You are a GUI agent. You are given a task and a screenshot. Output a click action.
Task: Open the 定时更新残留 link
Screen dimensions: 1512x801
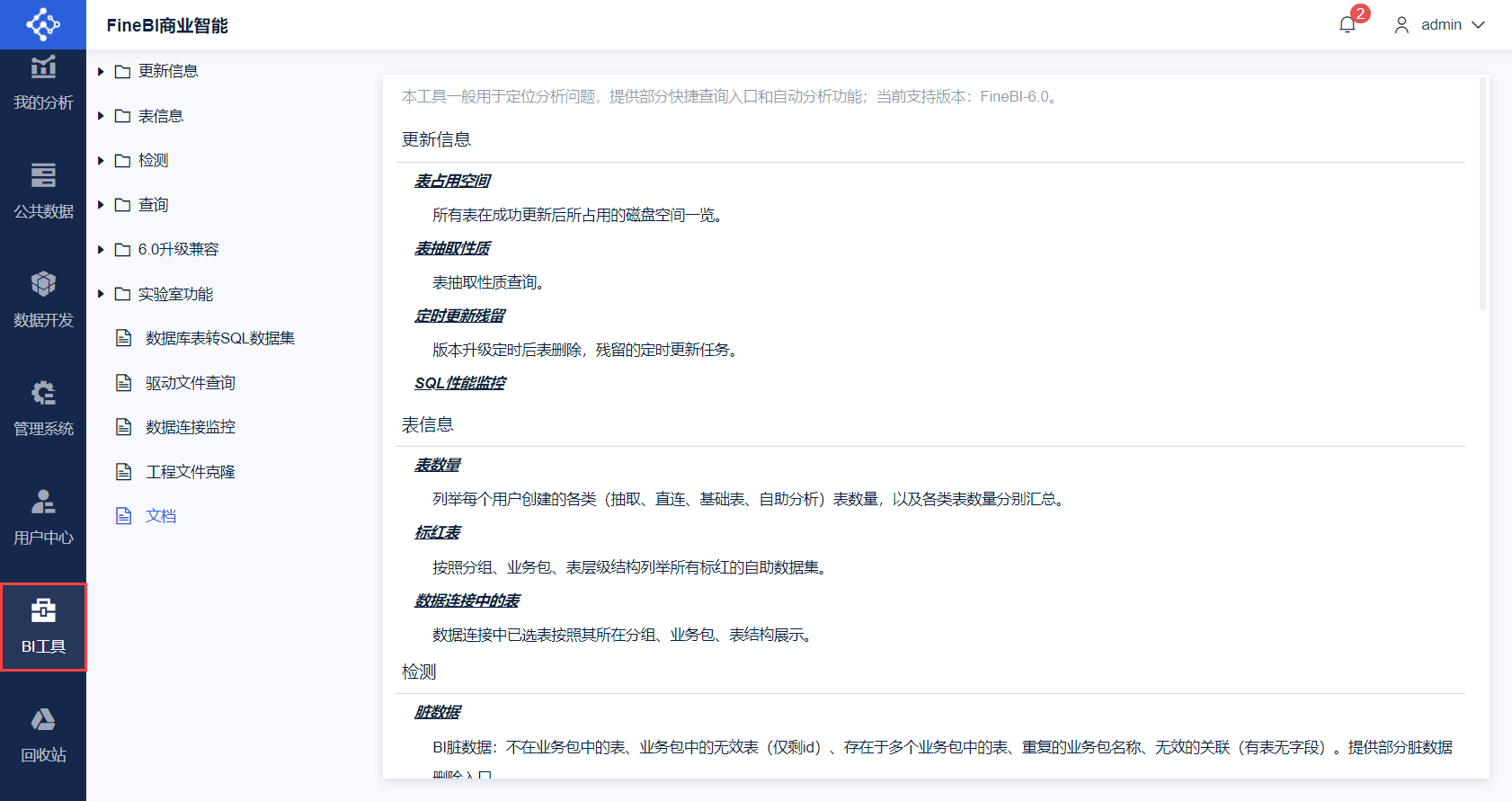click(459, 316)
